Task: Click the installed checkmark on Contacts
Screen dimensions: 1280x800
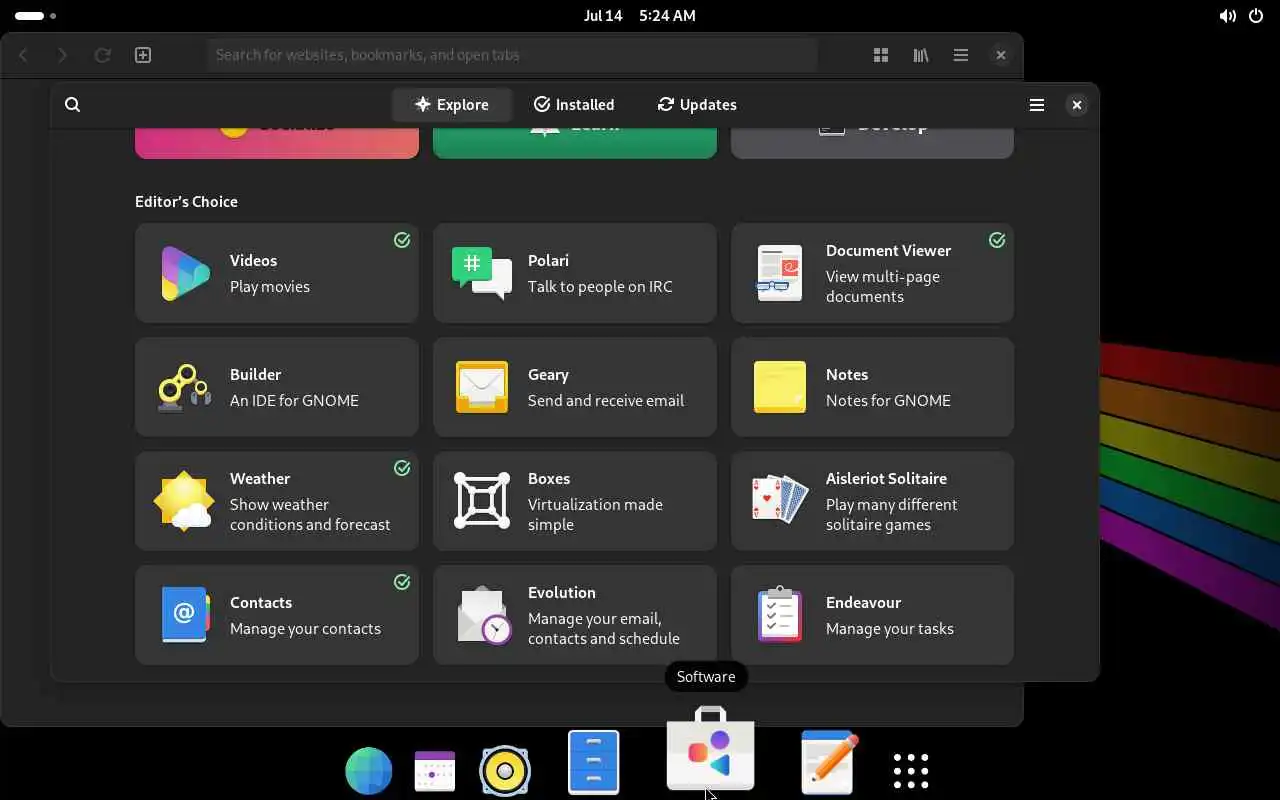Action: (x=402, y=582)
